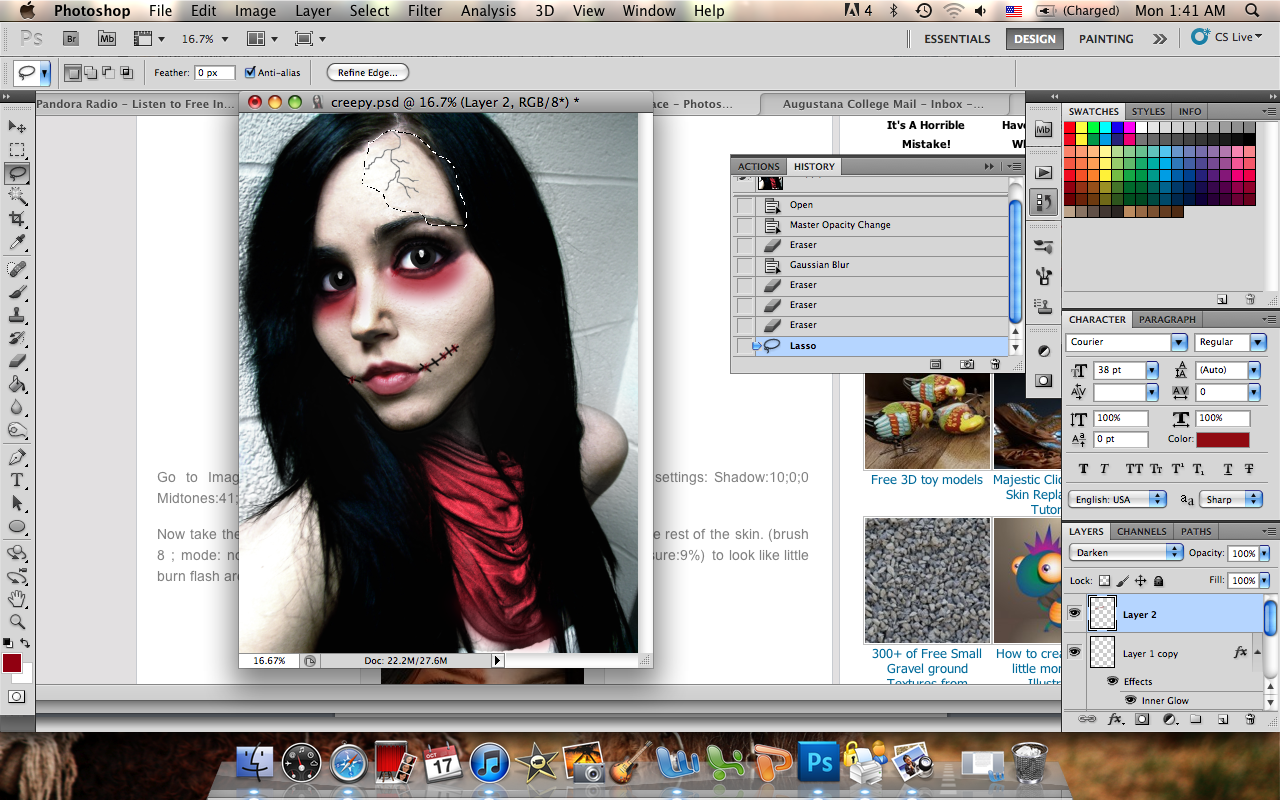Select the Move tool
The height and width of the screenshot is (800, 1280).
pos(17,127)
